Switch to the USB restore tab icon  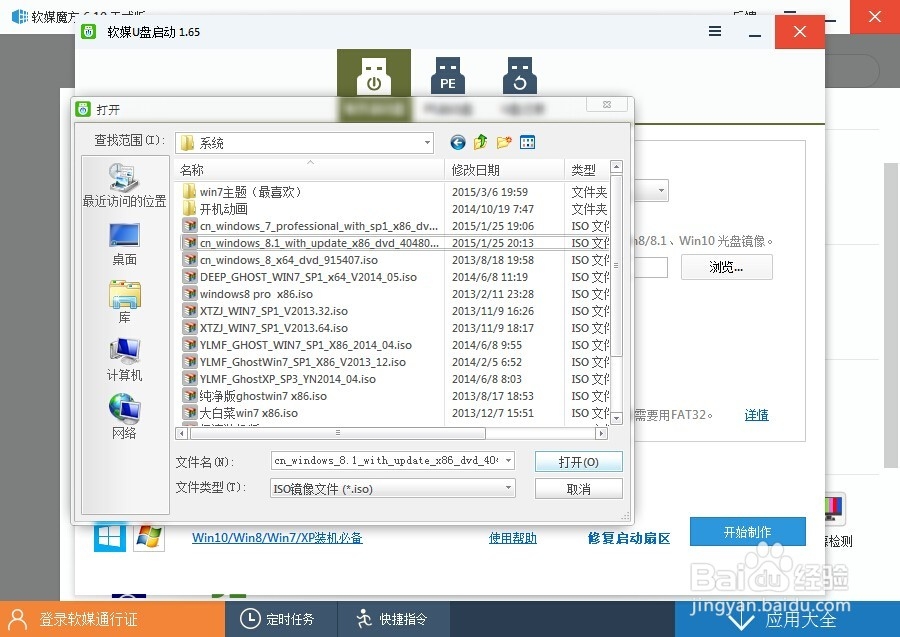[519, 75]
